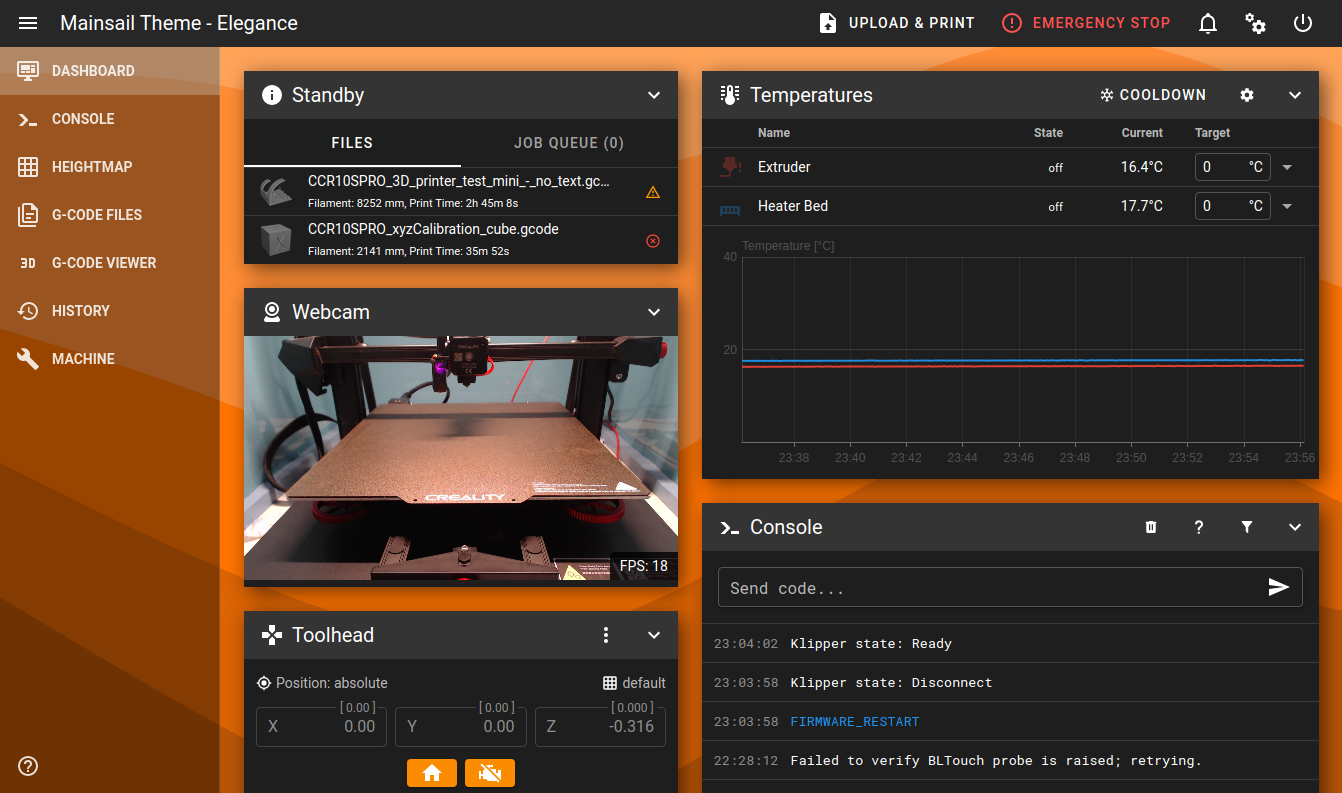Collapse the Webcam panel
The width and height of the screenshot is (1342, 793).
point(654,312)
